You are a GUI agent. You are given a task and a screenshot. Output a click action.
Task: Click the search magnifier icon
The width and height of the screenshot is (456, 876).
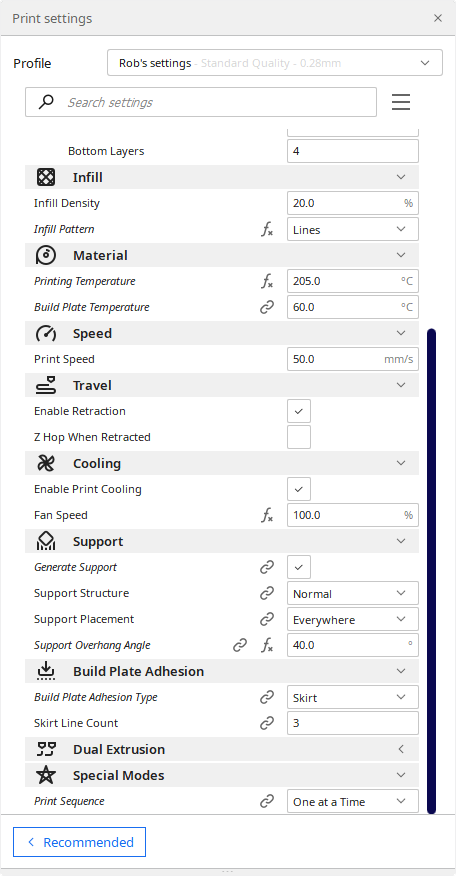[x=46, y=102]
